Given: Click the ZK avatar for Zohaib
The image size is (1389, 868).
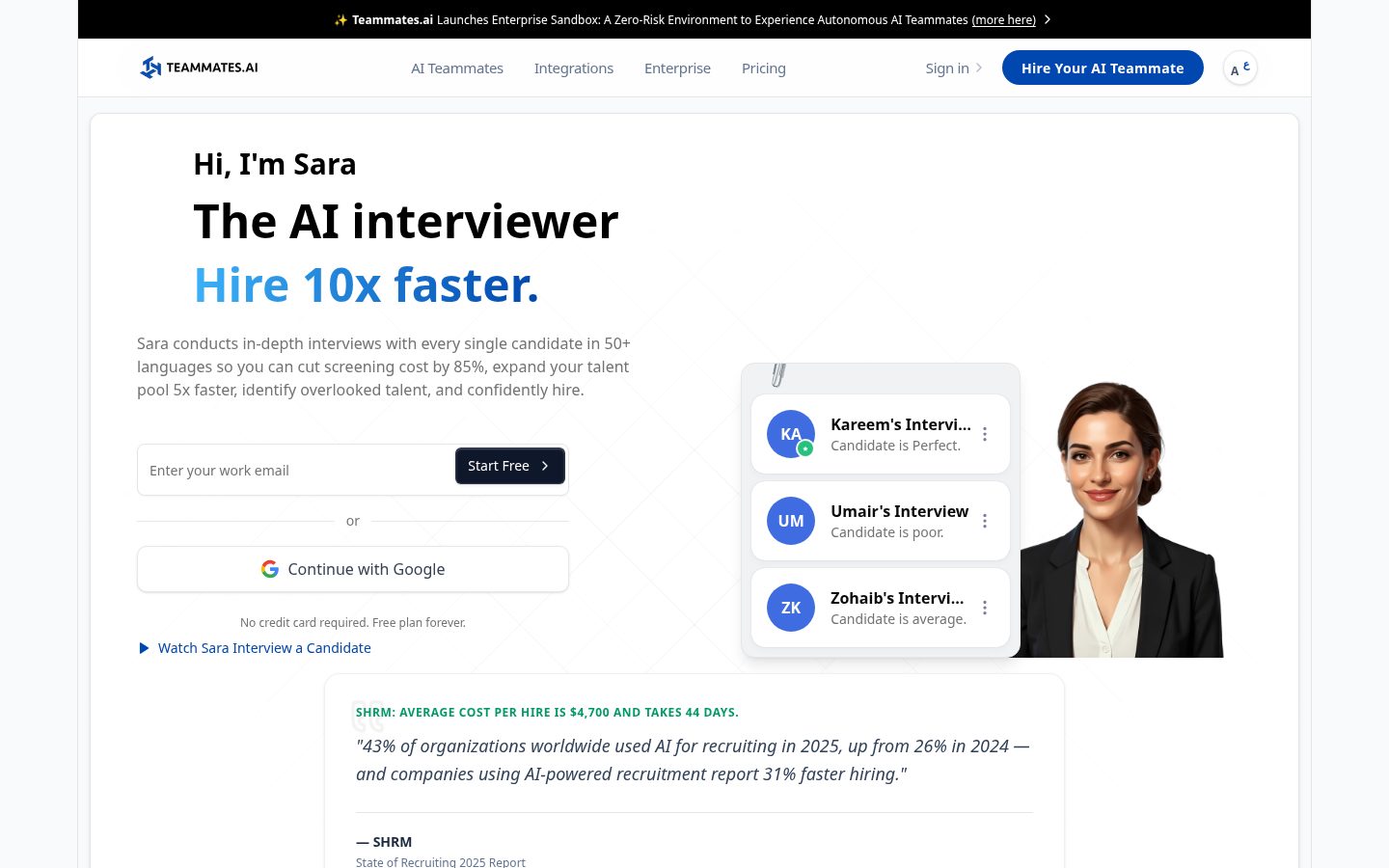Looking at the screenshot, I should pyautogui.click(x=791, y=608).
